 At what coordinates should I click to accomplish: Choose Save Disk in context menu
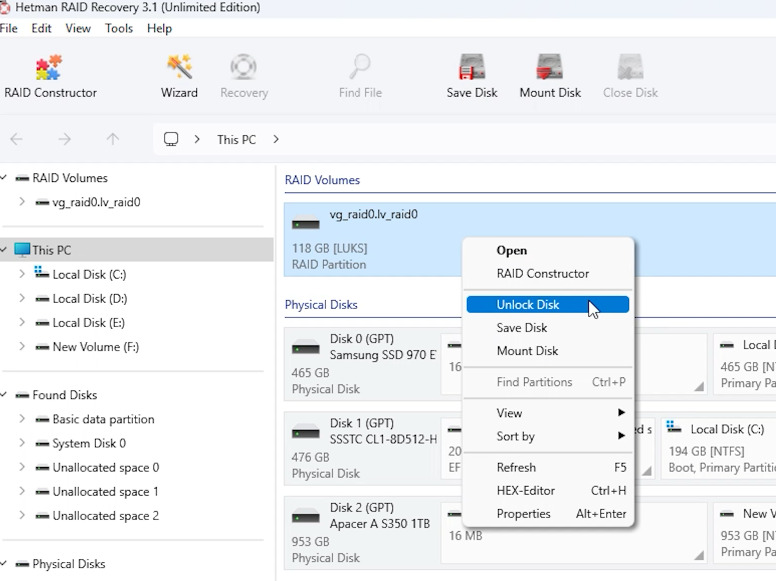click(548, 328)
